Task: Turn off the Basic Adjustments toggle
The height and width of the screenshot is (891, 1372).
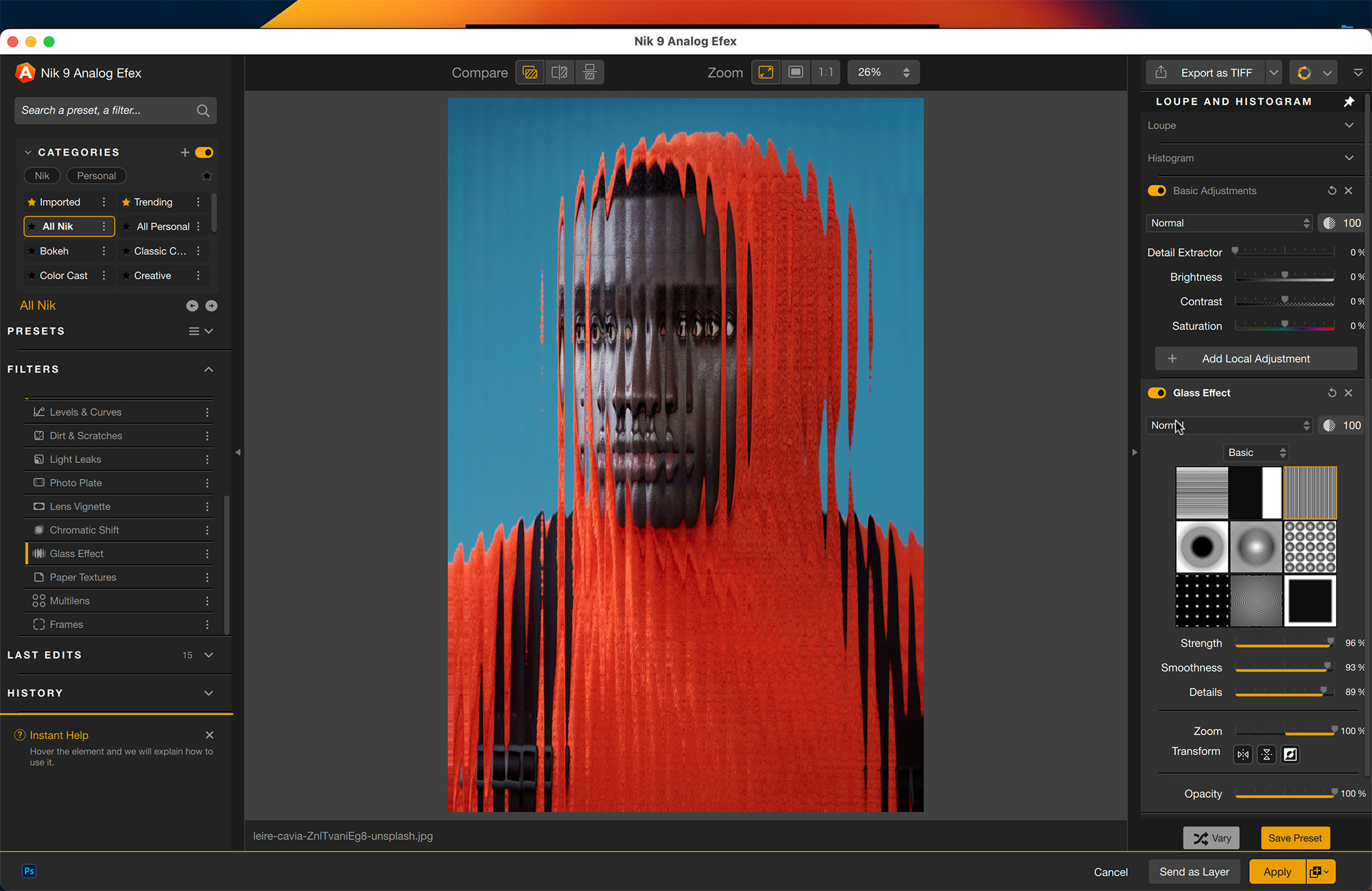Action: tap(1157, 191)
